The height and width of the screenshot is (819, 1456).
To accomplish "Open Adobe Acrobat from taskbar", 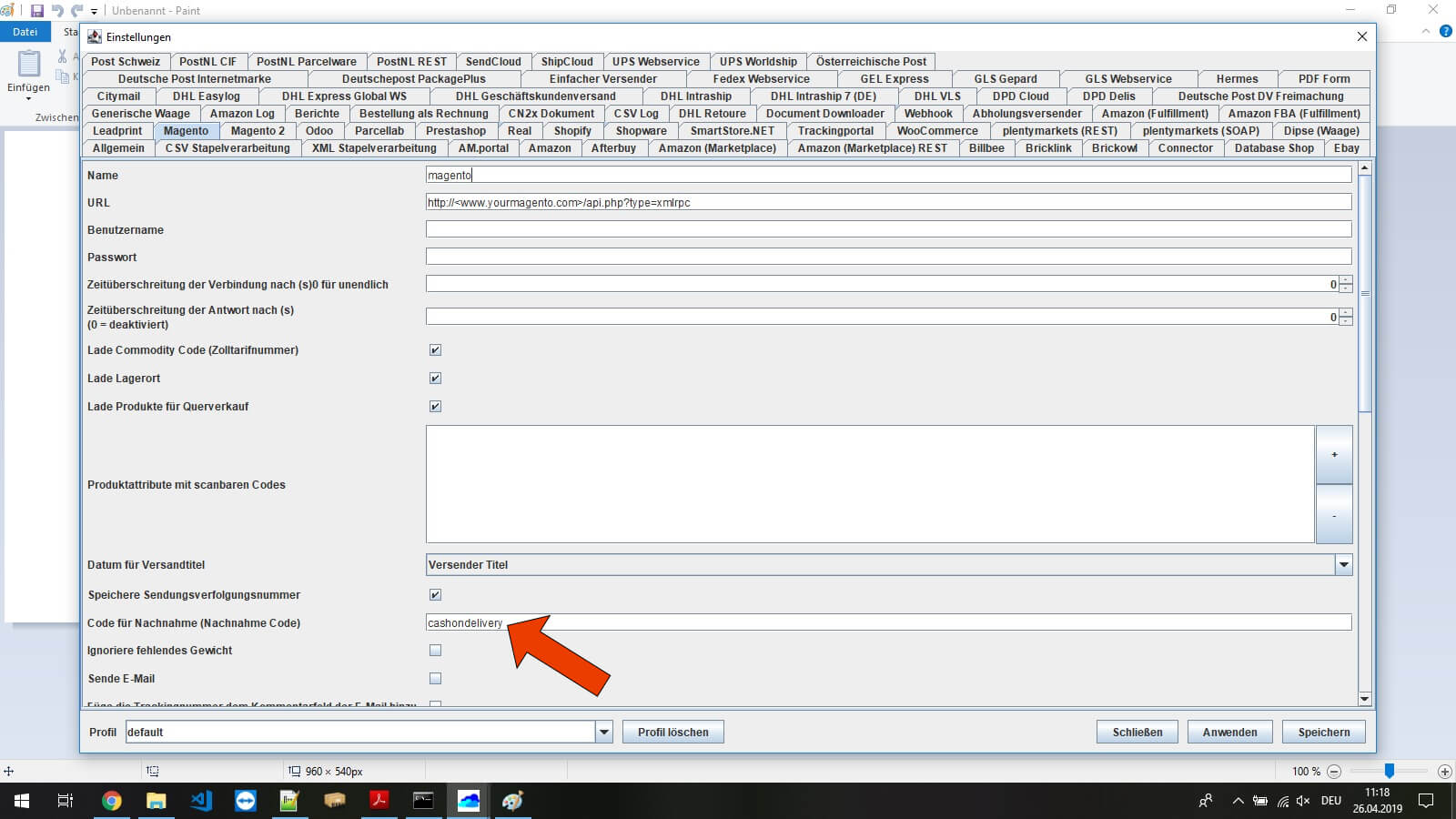I will [x=379, y=801].
